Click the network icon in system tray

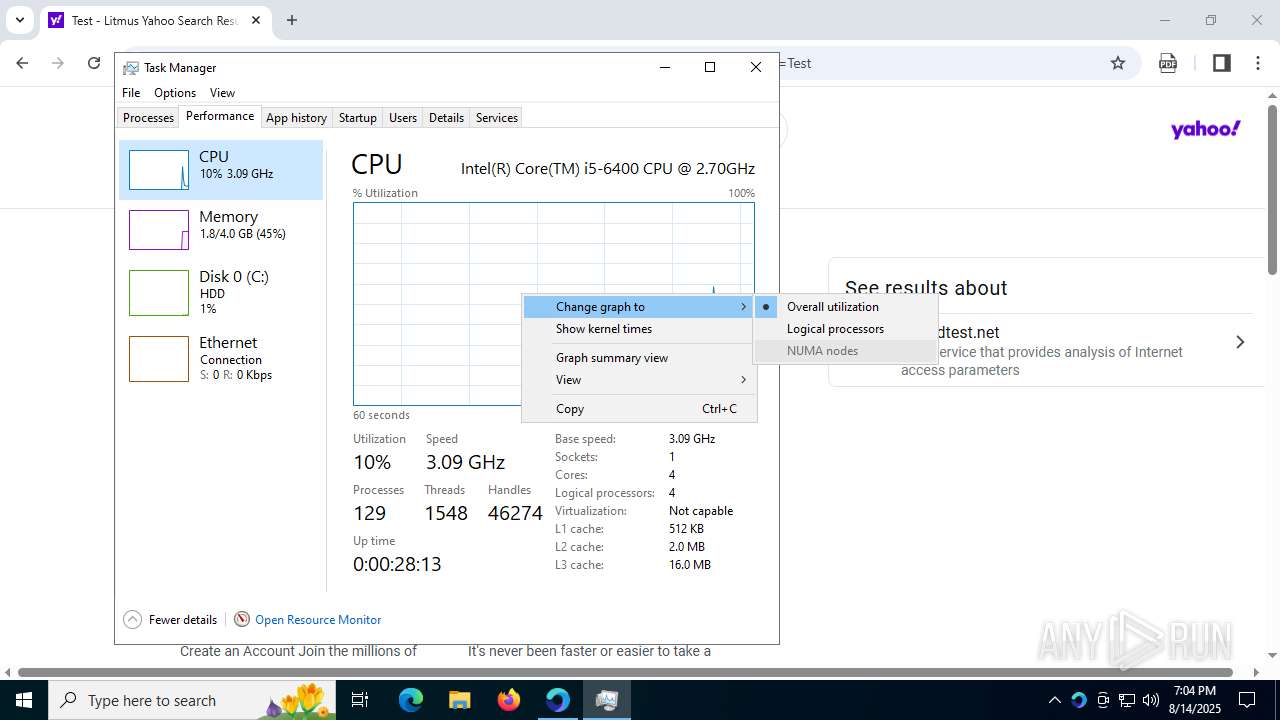click(x=1127, y=700)
